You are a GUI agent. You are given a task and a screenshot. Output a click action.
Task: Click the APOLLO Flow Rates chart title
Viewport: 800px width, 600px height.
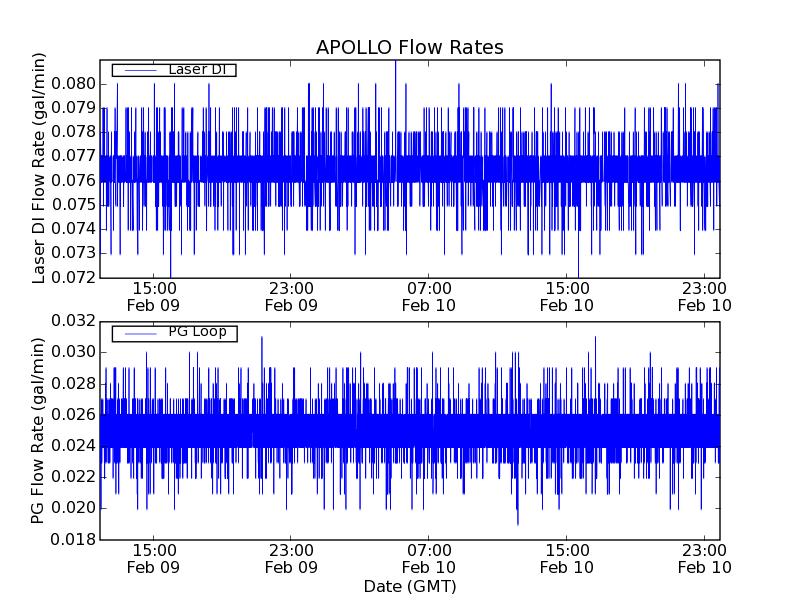[409, 48]
